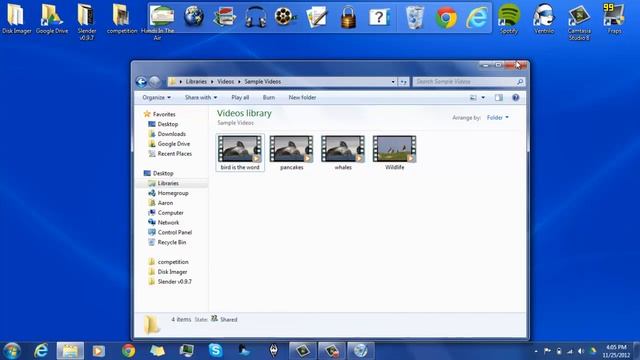Open Slender v0.9.7 in the sidebar

(x=170, y=282)
